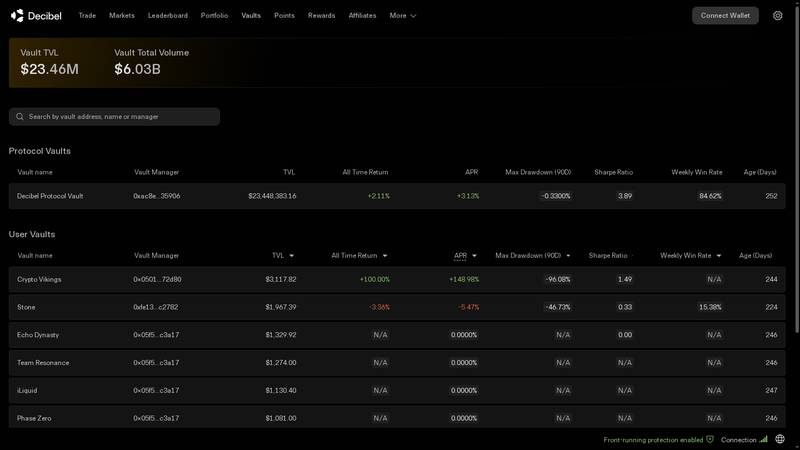Screen dimensions: 800x450
Task: Sort User Vaults by TVL arrow
Action: pyautogui.click(x=291, y=256)
